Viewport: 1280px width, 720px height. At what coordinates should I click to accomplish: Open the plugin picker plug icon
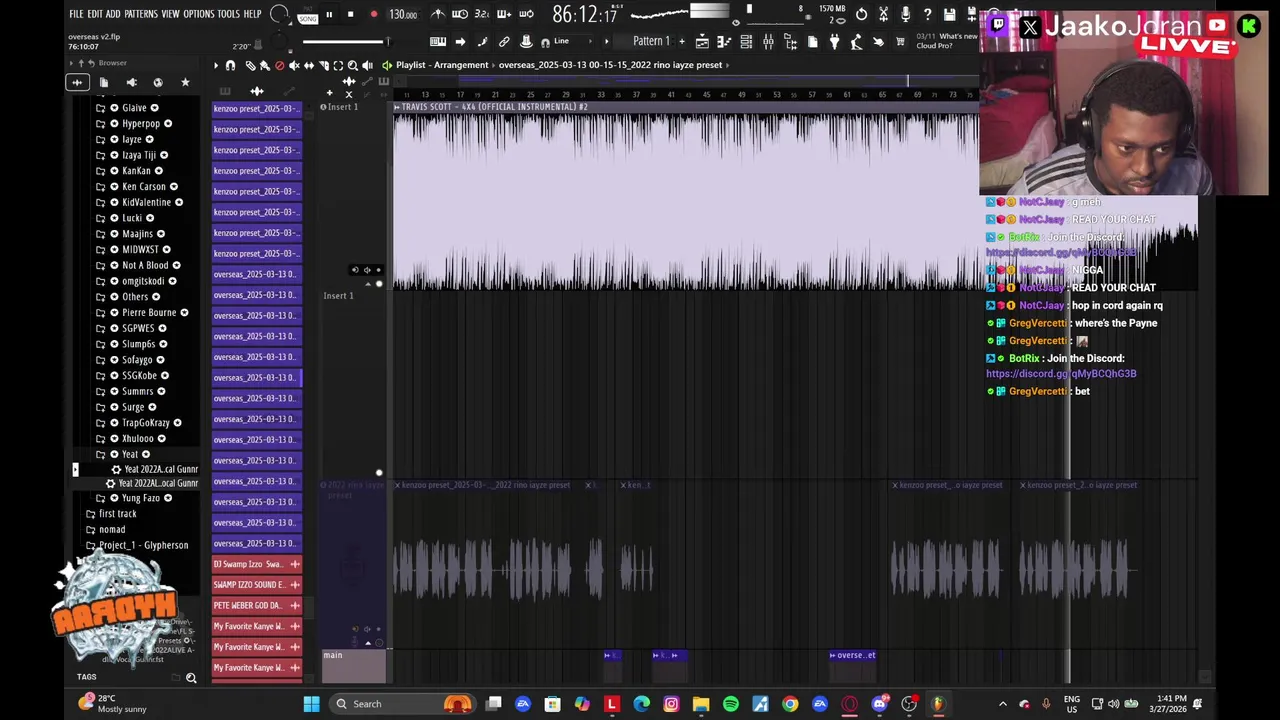834,41
